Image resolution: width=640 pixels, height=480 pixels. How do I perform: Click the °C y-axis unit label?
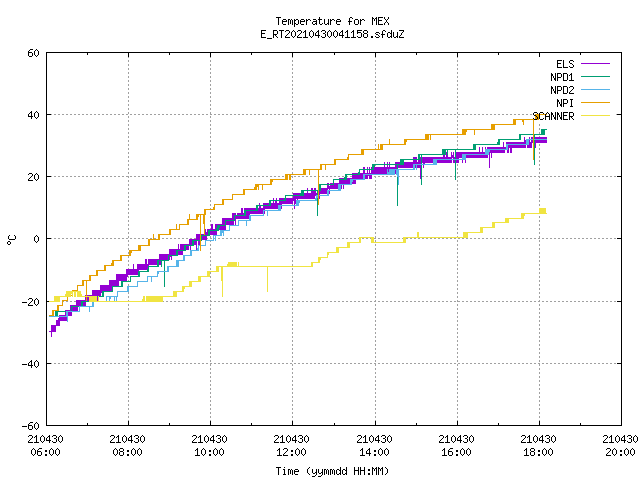pos(12,240)
